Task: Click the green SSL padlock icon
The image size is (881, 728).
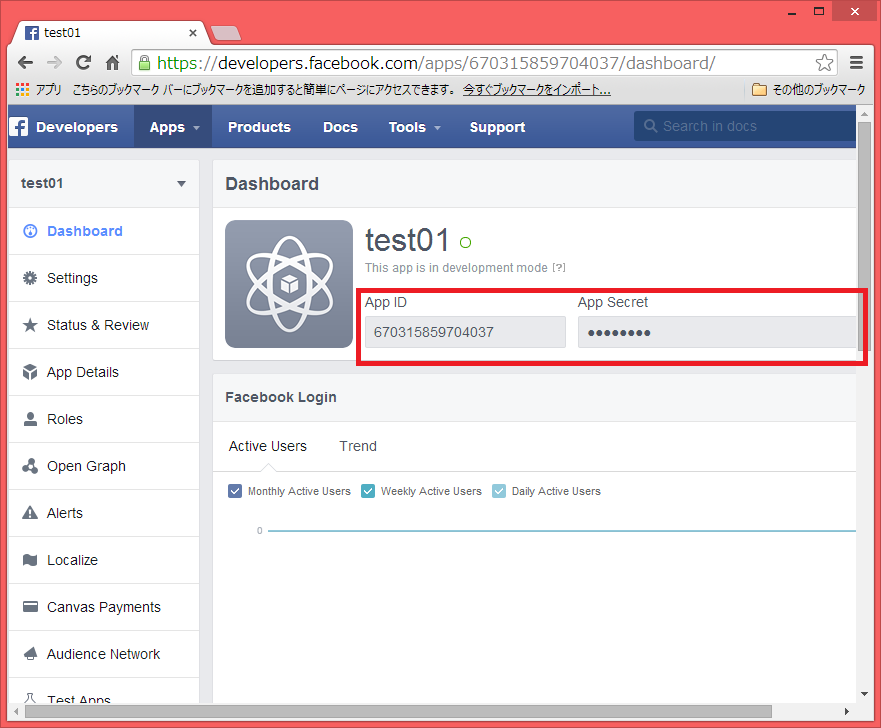Action: pos(144,62)
